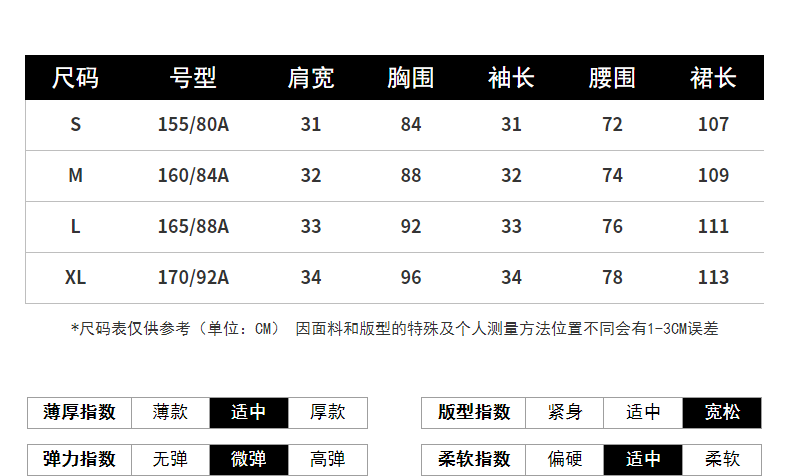Choose the 柔软 softness option
The width and height of the screenshot is (790, 476).
(722, 459)
